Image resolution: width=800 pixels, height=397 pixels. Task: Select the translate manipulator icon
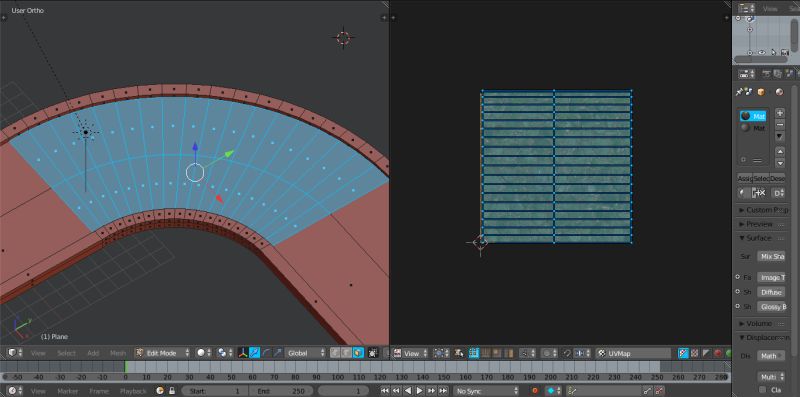tap(255, 353)
